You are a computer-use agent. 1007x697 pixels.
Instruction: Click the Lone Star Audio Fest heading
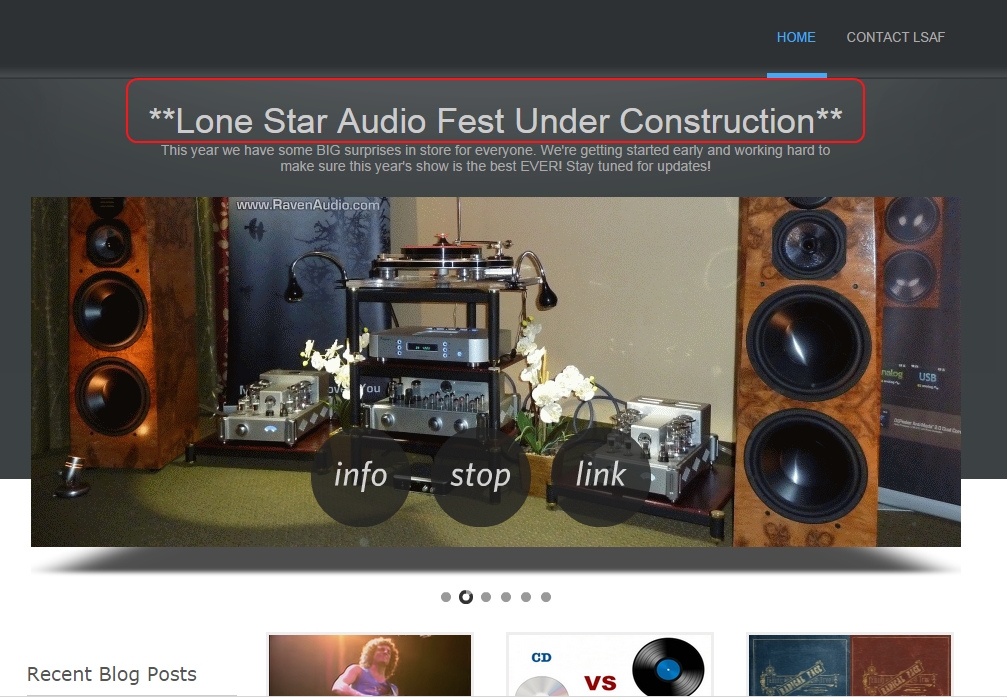(495, 121)
